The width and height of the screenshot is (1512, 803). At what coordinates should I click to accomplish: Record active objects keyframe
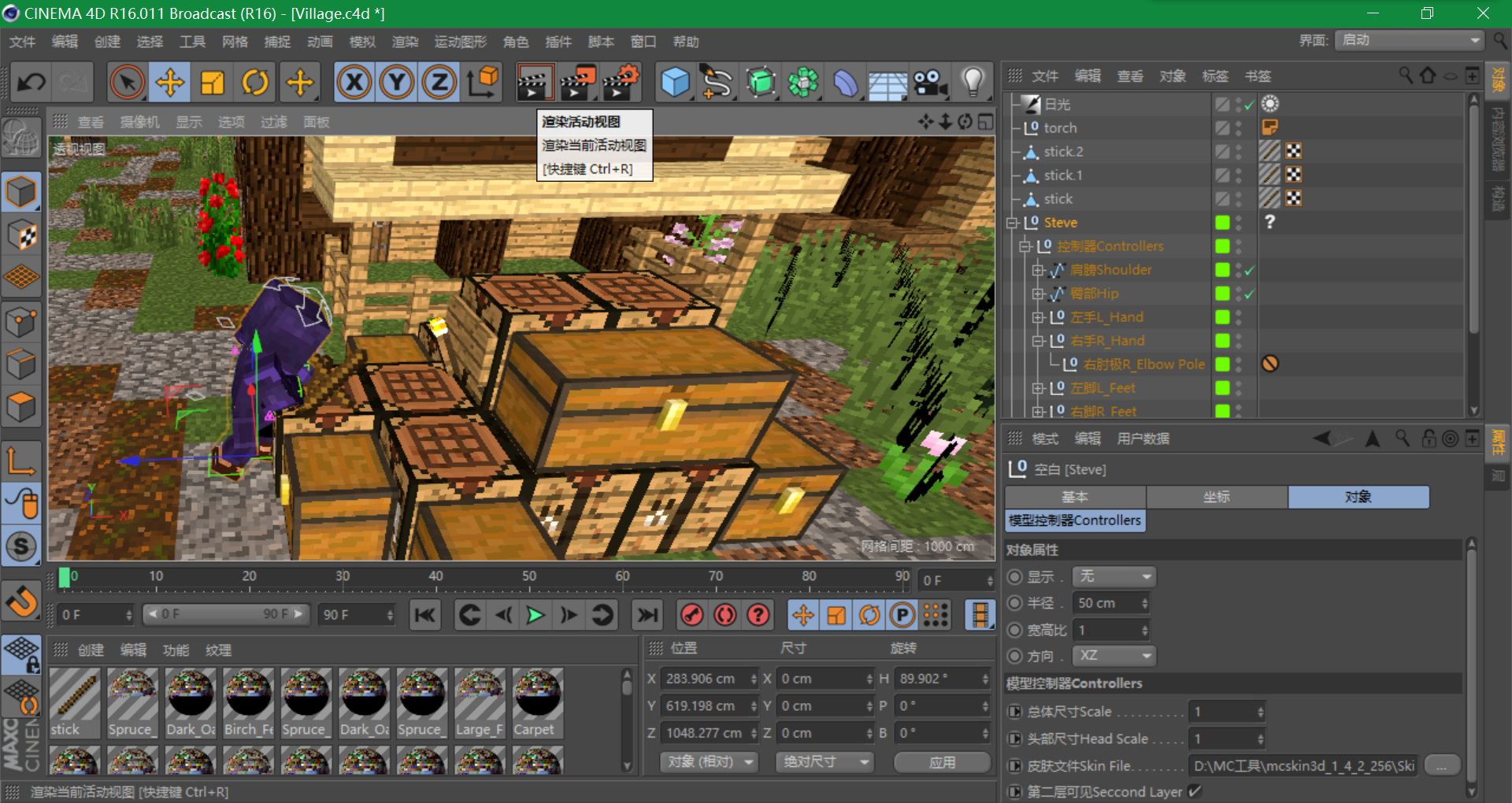(692, 615)
